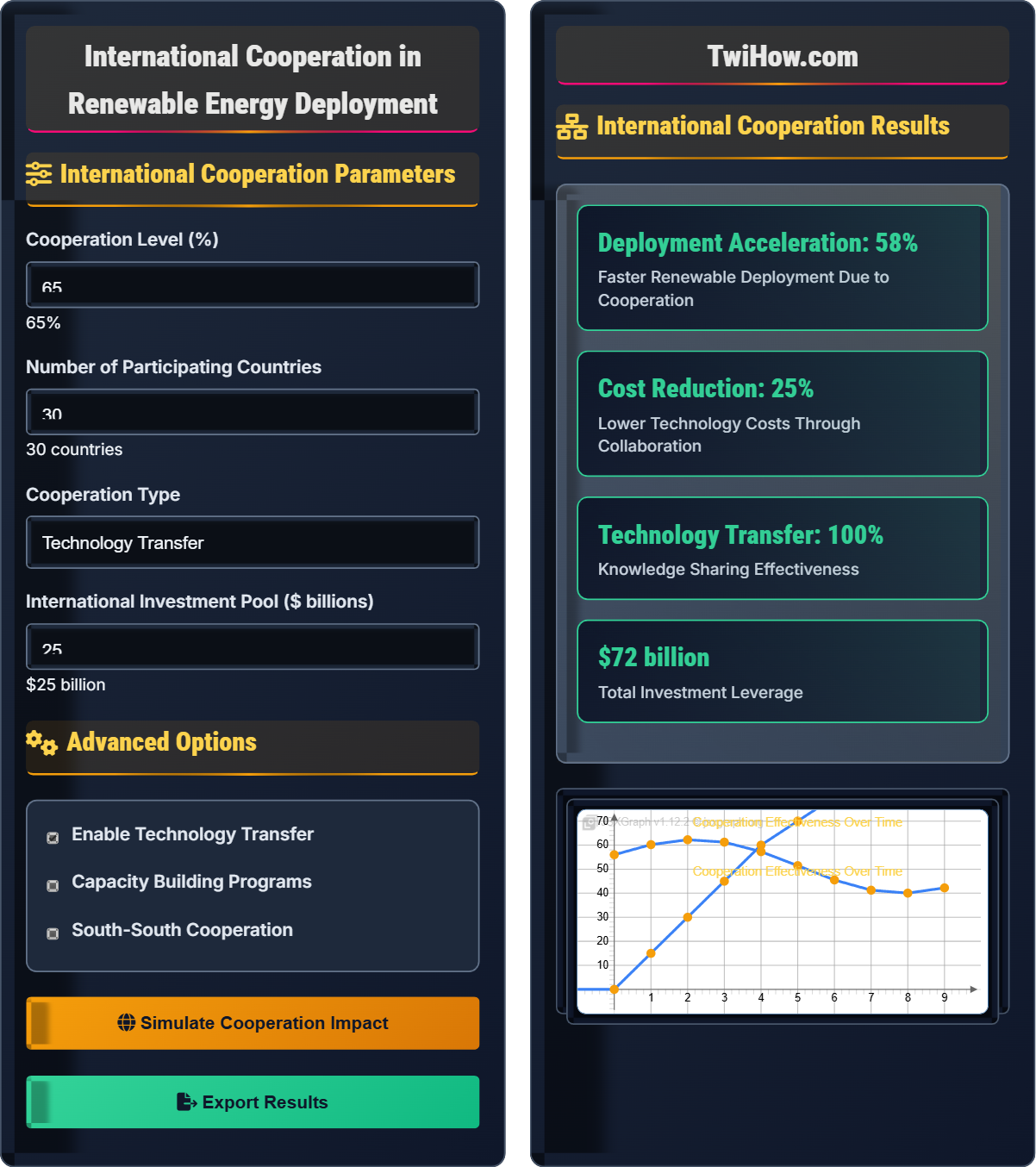Click 'Total Investment Leverage' text
Screen dimensions: 1036x1167
(701, 693)
